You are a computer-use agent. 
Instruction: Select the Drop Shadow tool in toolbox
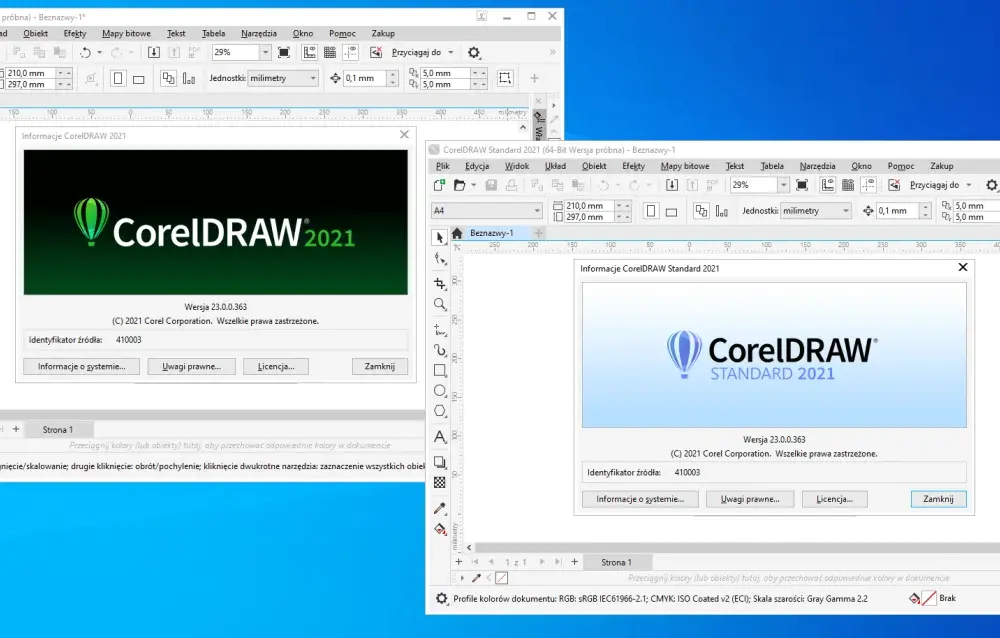(439, 462)
